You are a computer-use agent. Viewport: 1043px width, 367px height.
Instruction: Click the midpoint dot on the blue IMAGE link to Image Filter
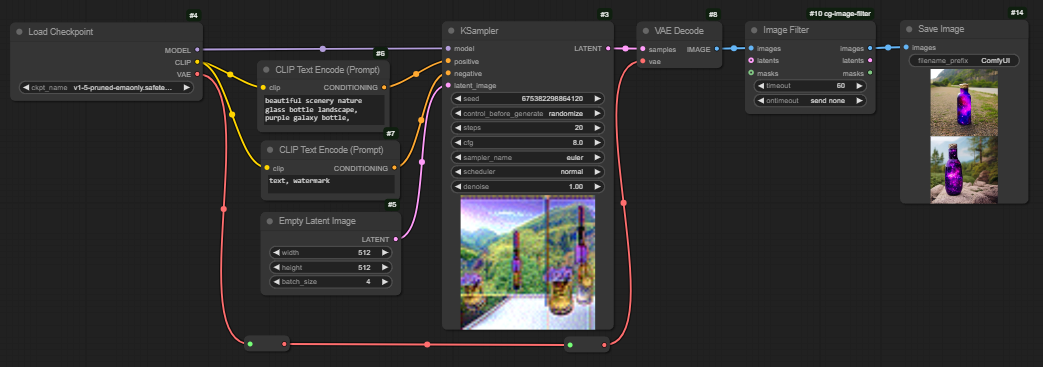(734, 49)
